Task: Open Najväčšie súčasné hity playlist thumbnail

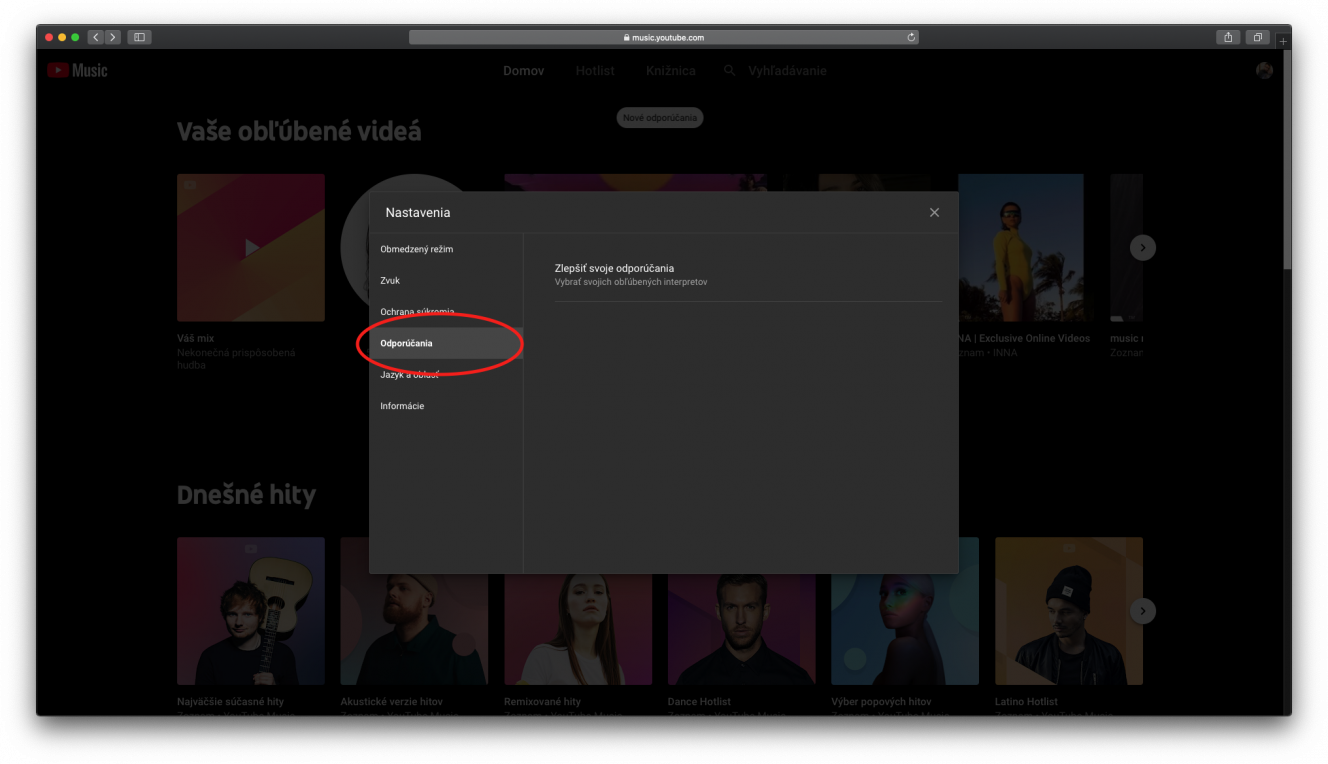Action: point(251,611)
